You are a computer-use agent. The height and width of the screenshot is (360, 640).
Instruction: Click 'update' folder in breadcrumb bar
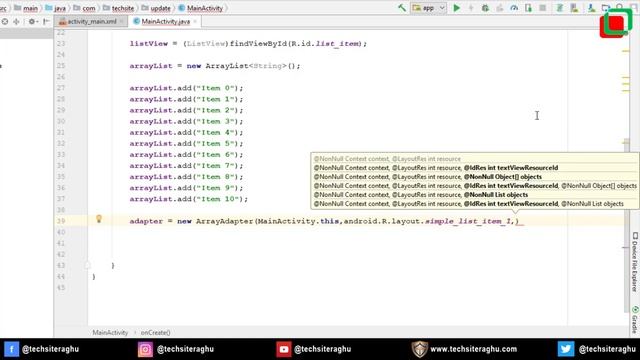tap(156, 8)
